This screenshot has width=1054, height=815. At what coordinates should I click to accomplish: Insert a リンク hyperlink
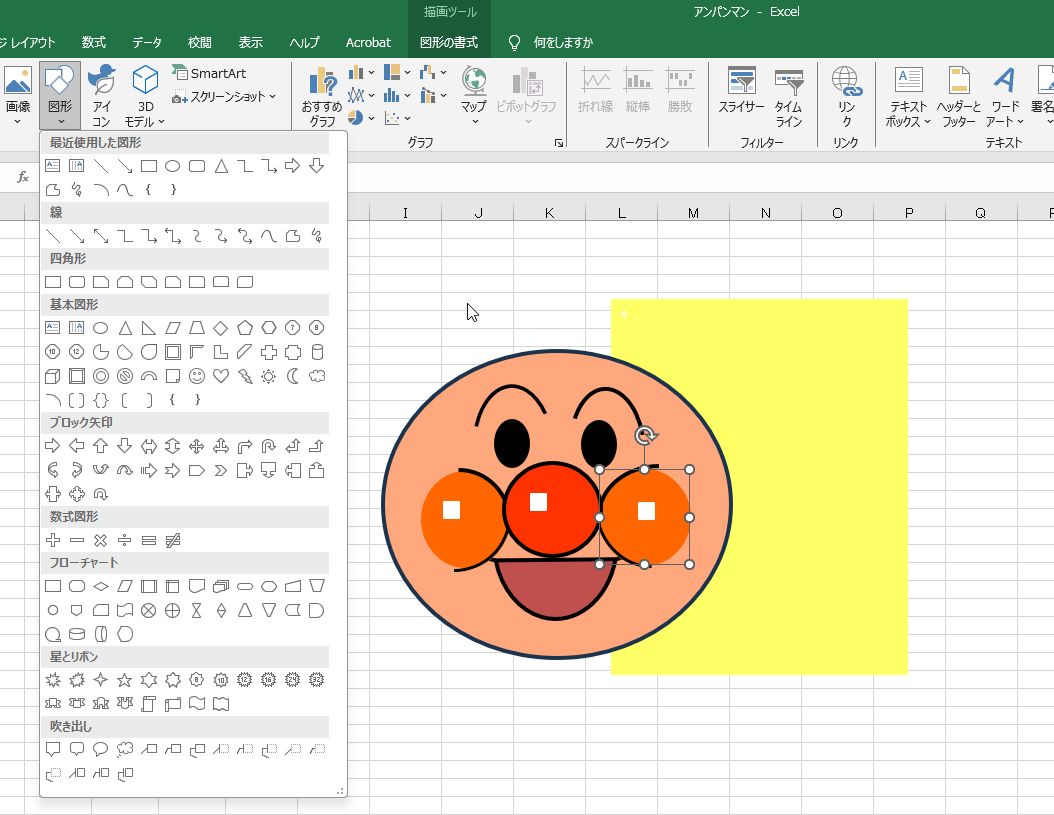point(846,97)
